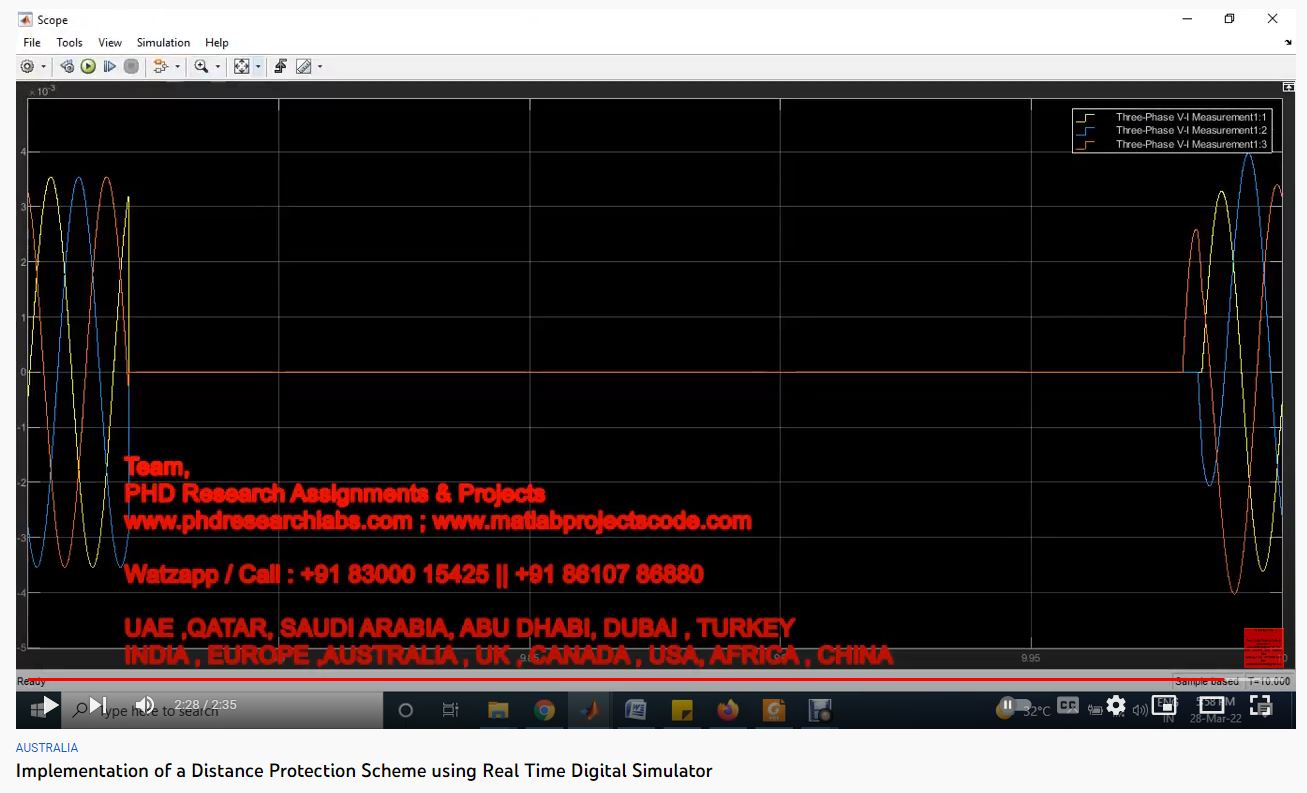Open Task View on the taskbar
The width and height of the screenshot is (1307, 793).
(451, 710)
